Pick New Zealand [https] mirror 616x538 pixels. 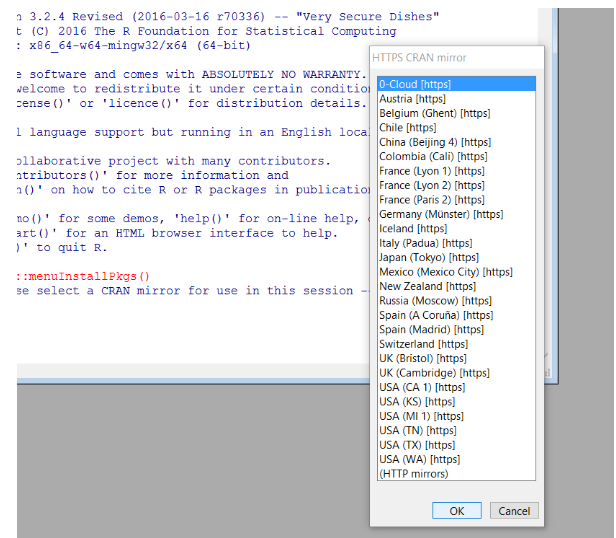click(x=456, y=286)
